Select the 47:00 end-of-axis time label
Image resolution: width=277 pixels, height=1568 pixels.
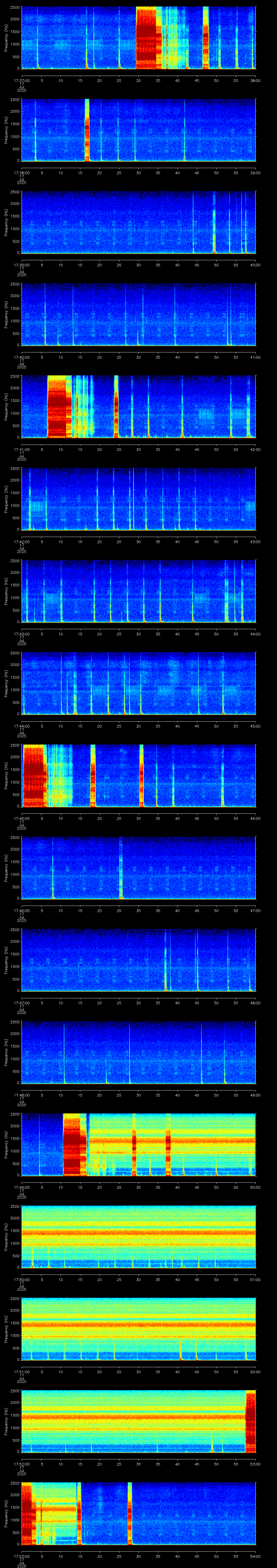[255, 910]
